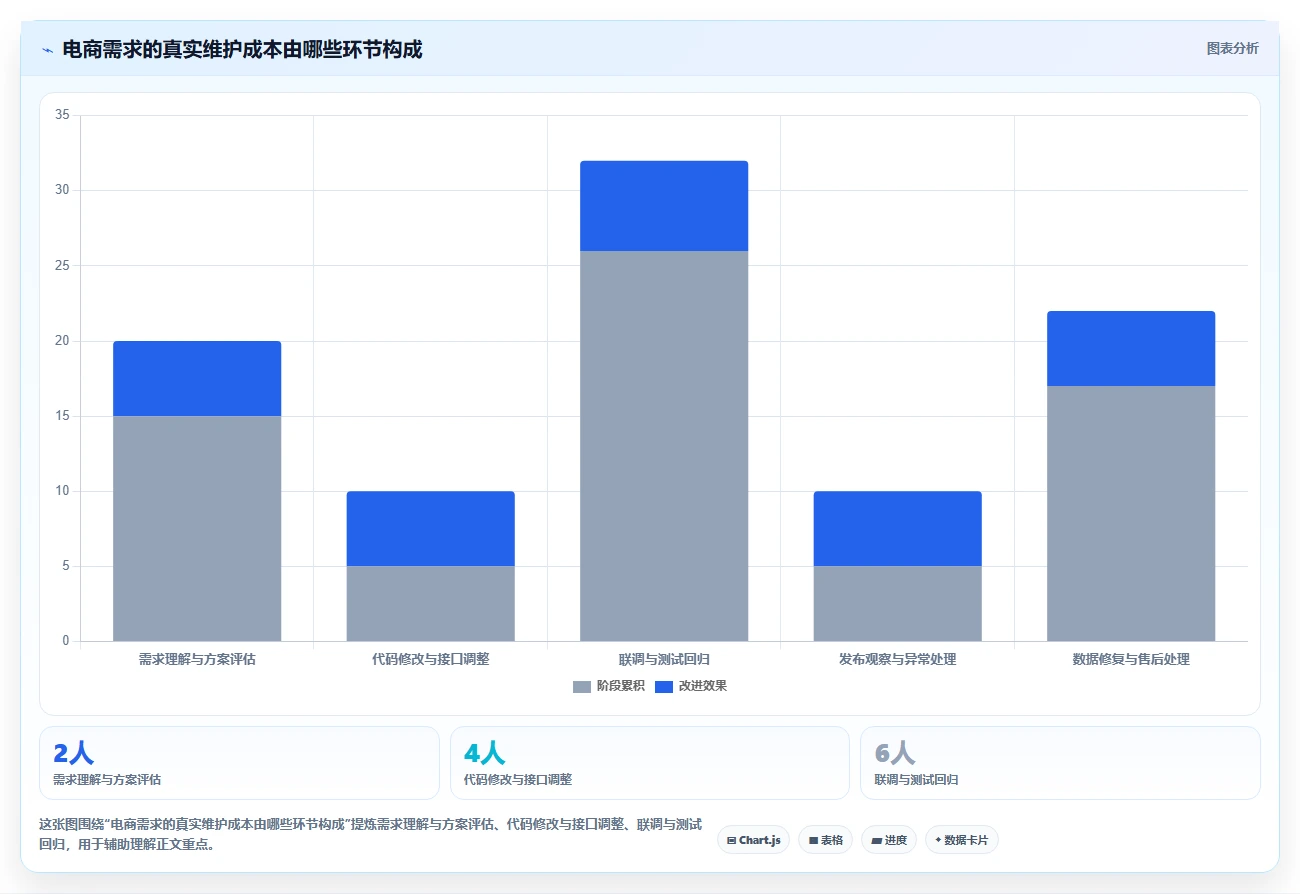The image size is (1300, 894).
Task: Click the icon in the 进度 tag
Action: coord(876,840)
